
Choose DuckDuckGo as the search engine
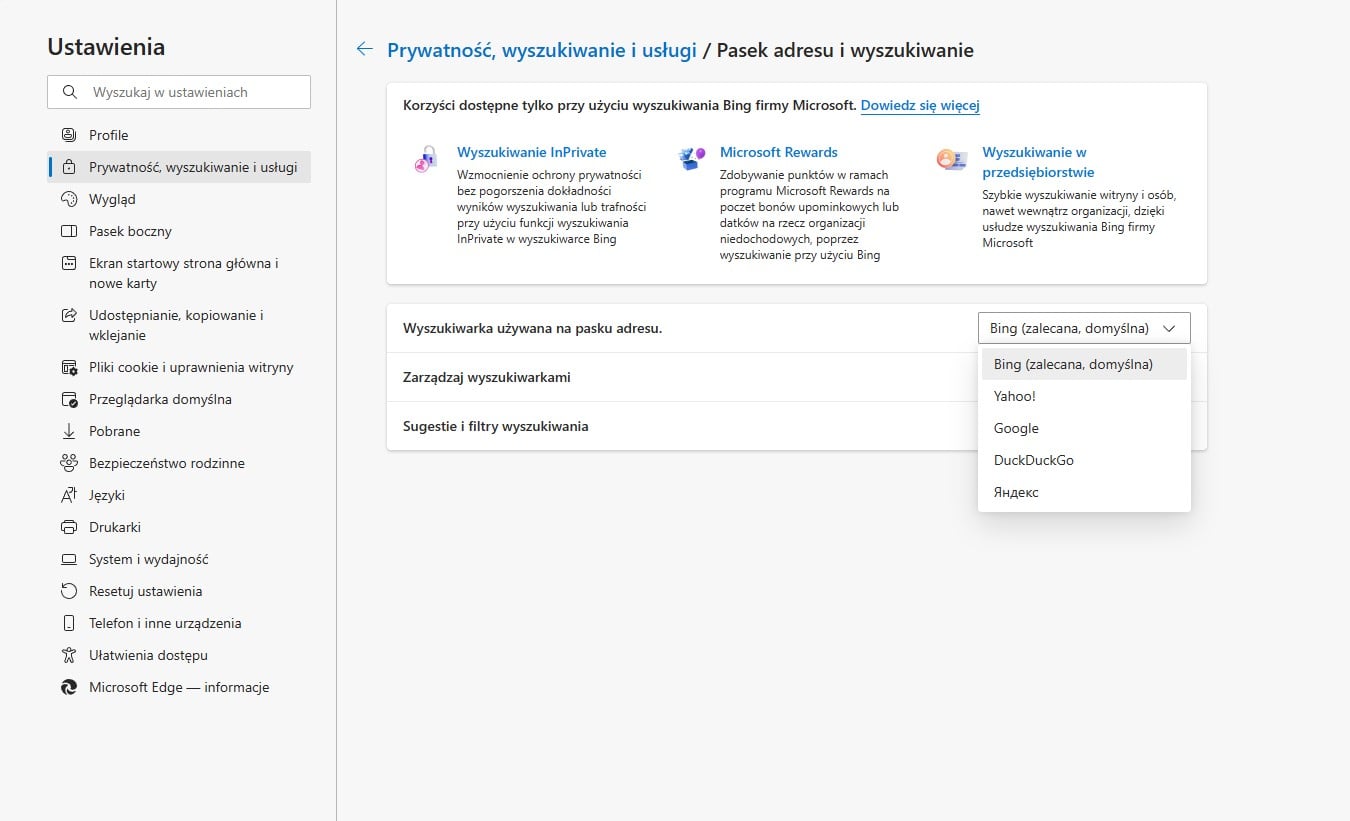tap(1033, 460)
